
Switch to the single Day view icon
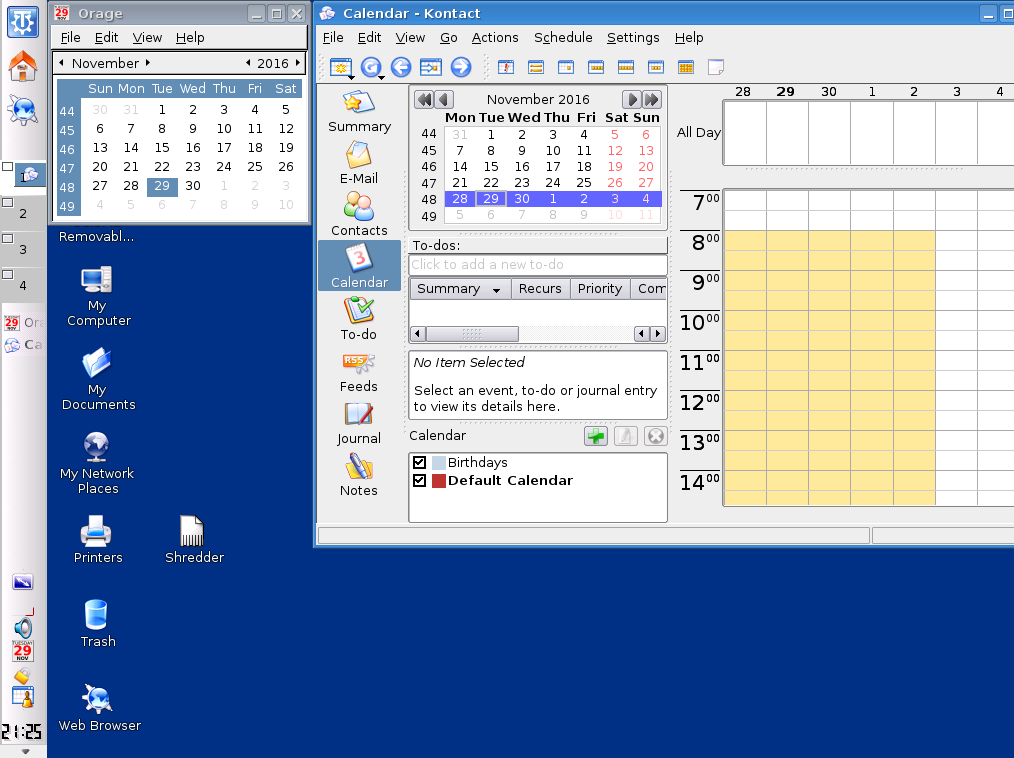coord(566,67)
